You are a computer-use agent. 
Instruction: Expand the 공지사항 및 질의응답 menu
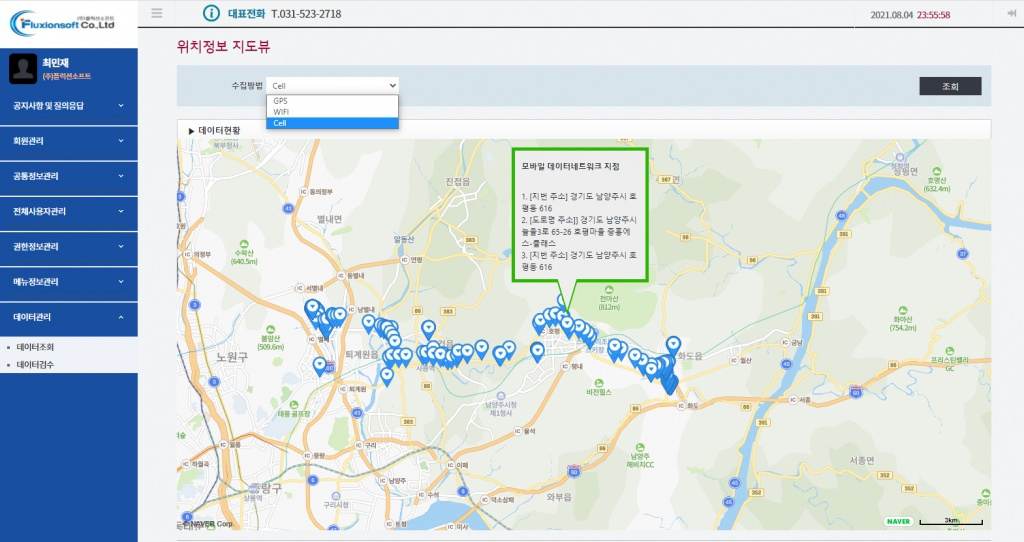(x=68, y=104)
